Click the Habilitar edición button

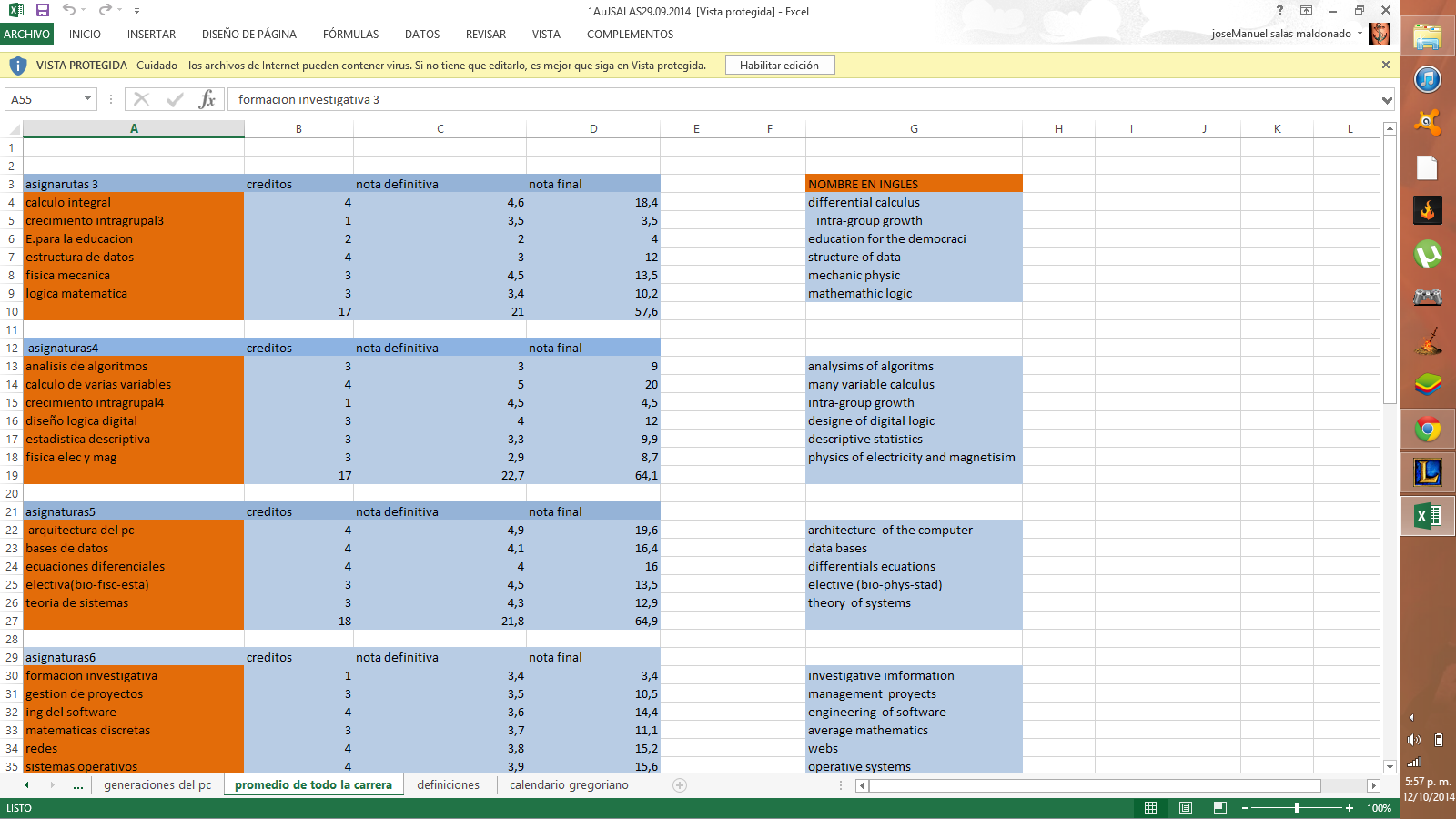click(x=779, y=66)
